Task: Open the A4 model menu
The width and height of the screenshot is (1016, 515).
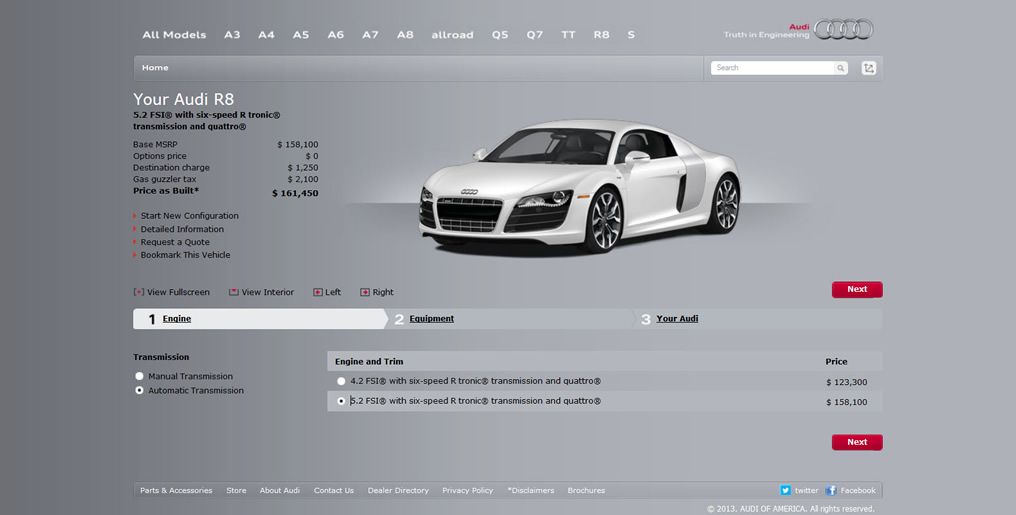Action: [266, 35]
